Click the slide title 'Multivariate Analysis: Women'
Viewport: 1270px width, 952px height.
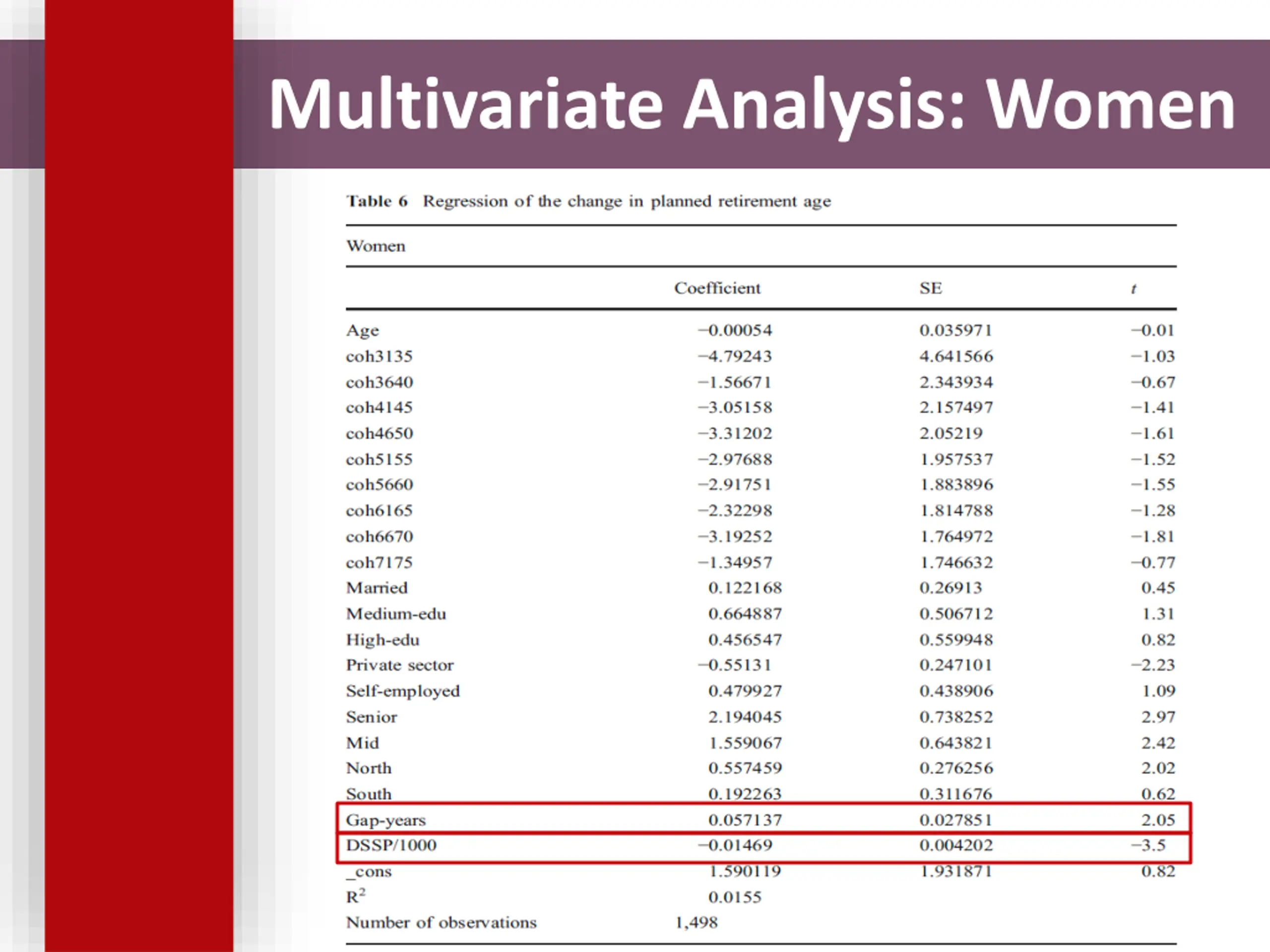point(752,106)
